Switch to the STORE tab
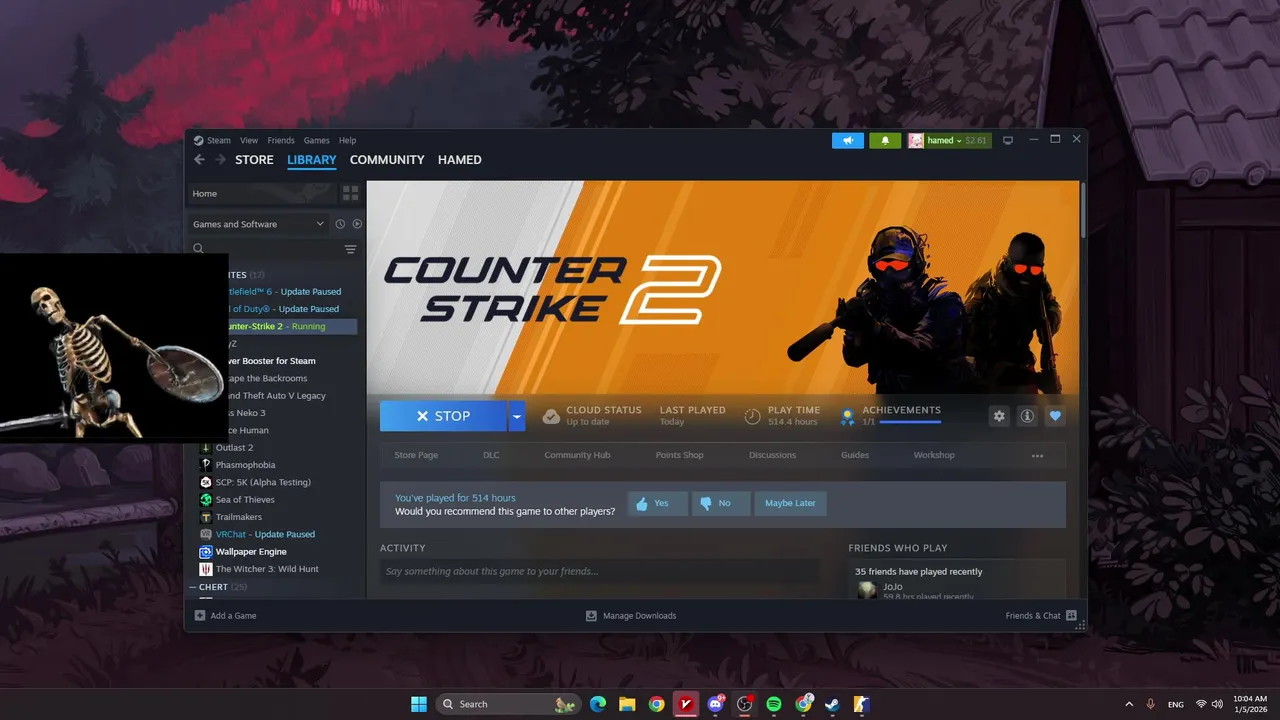Viewport: 1280px width, 720px height. (254, 160)
